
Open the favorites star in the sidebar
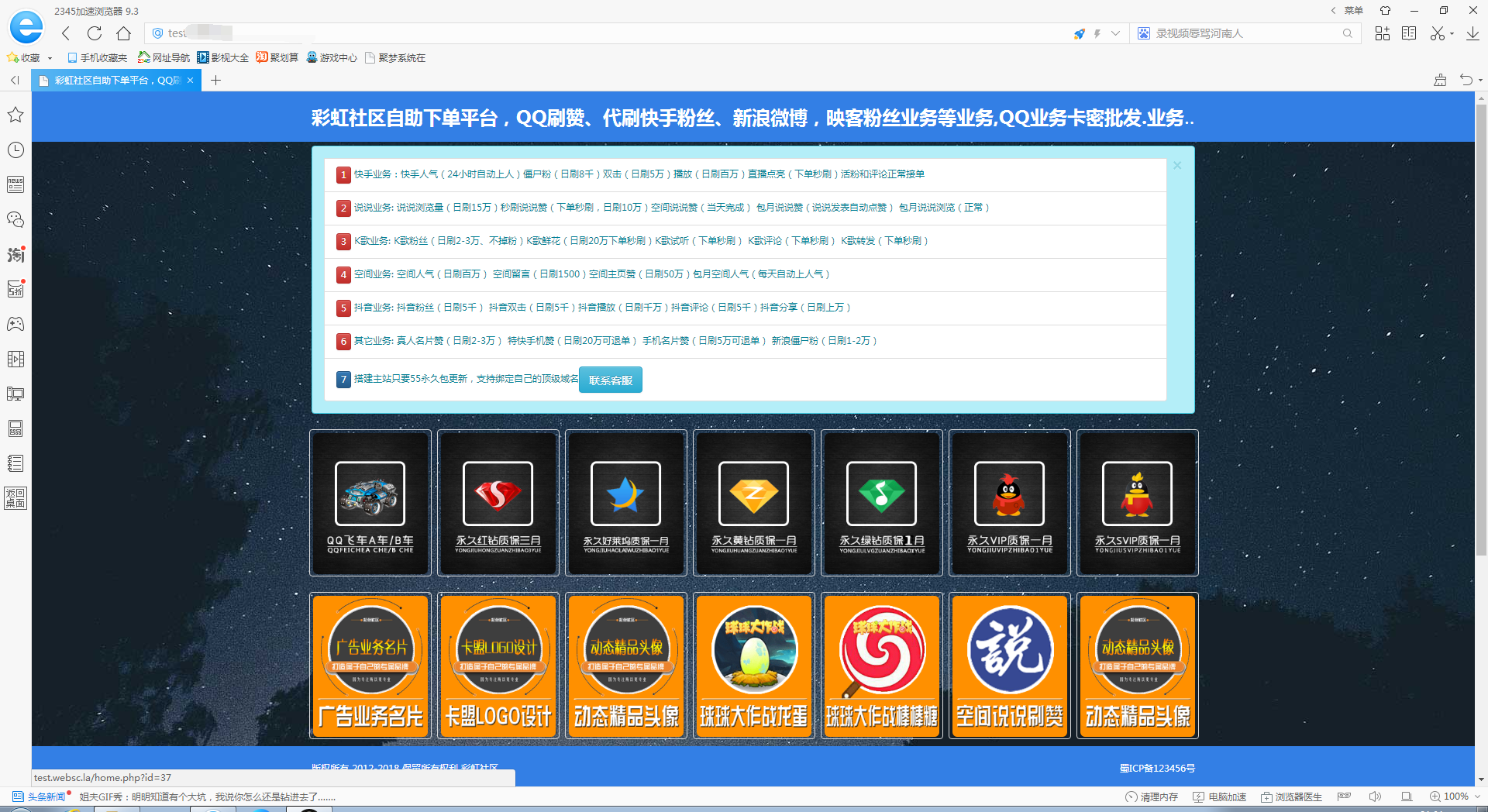click(15, 115)
